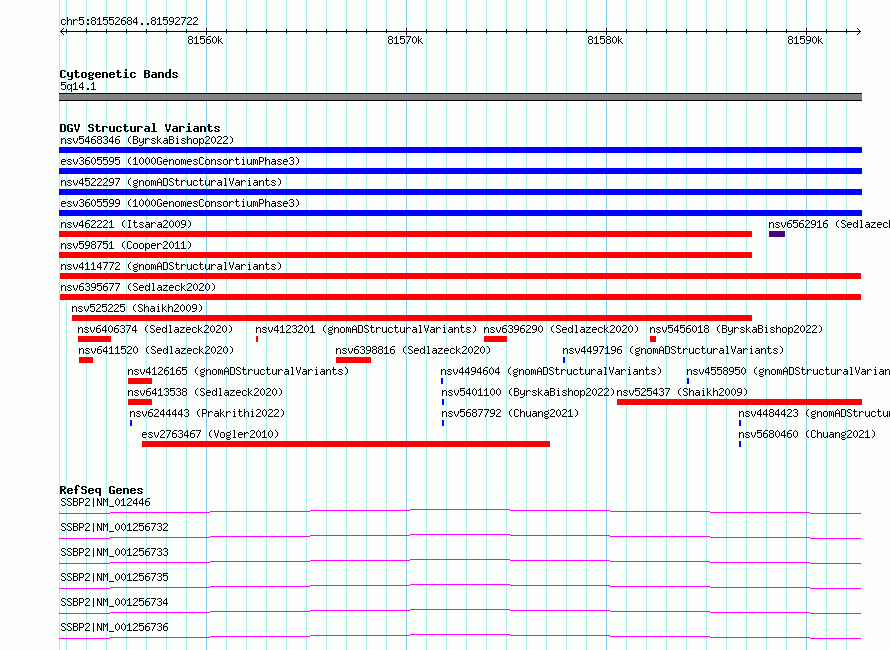Click the esv3605599 (1000GenomesConsortiumPhase3) label
Image resolution: width=890 pixels, height=650 pixels.
pos(180,203)
